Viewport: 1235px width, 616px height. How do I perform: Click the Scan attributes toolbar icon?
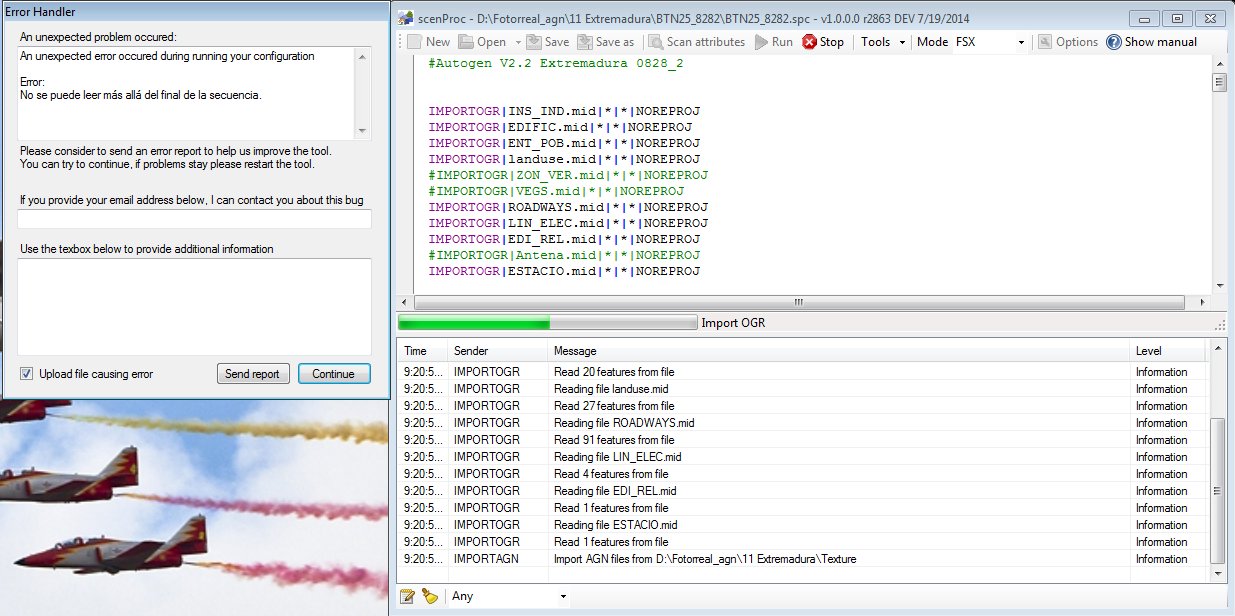[x=656, y=42]
